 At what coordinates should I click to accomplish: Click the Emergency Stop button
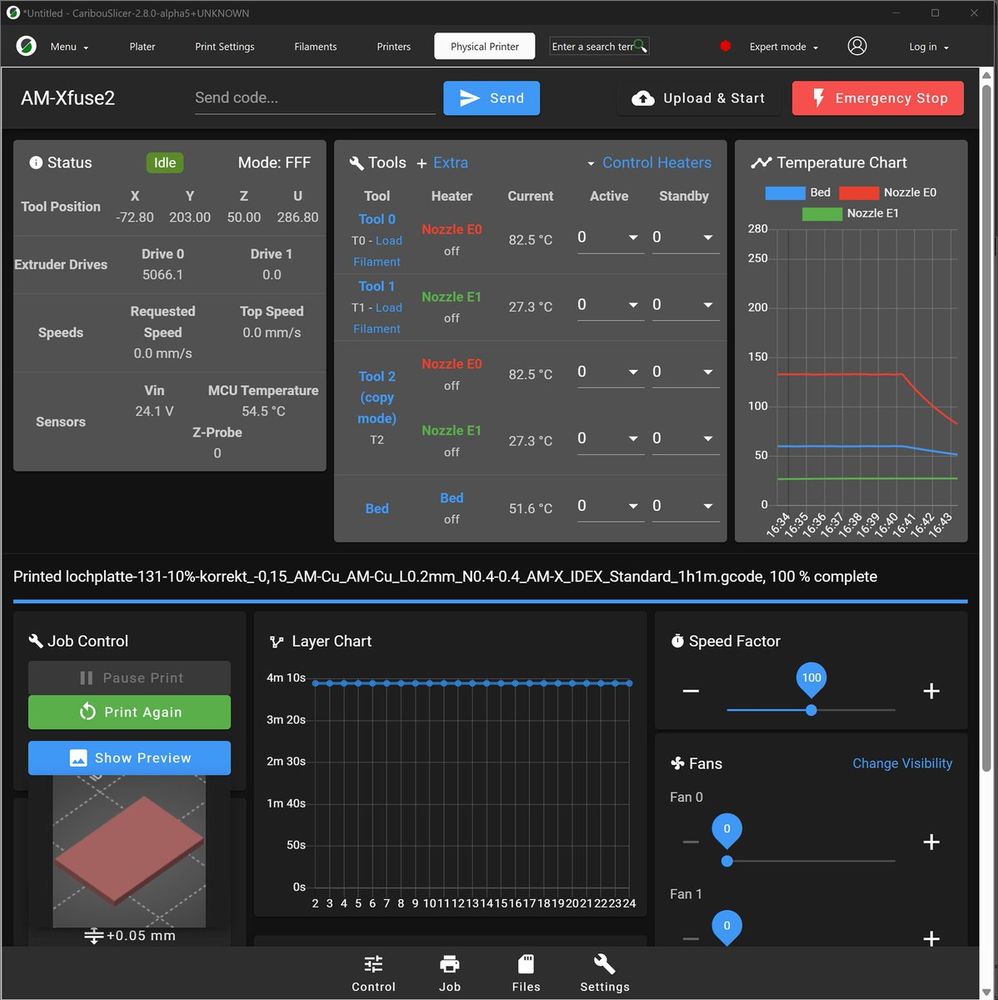(877, 98)
